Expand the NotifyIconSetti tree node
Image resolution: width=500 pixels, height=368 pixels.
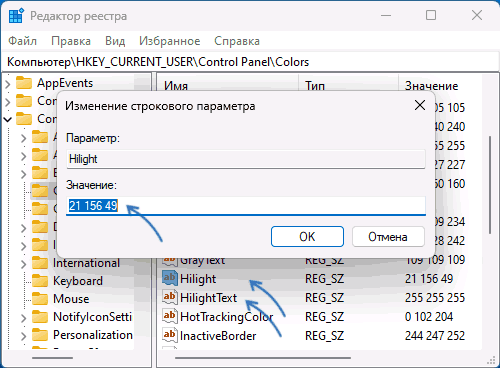pos(23,318)
